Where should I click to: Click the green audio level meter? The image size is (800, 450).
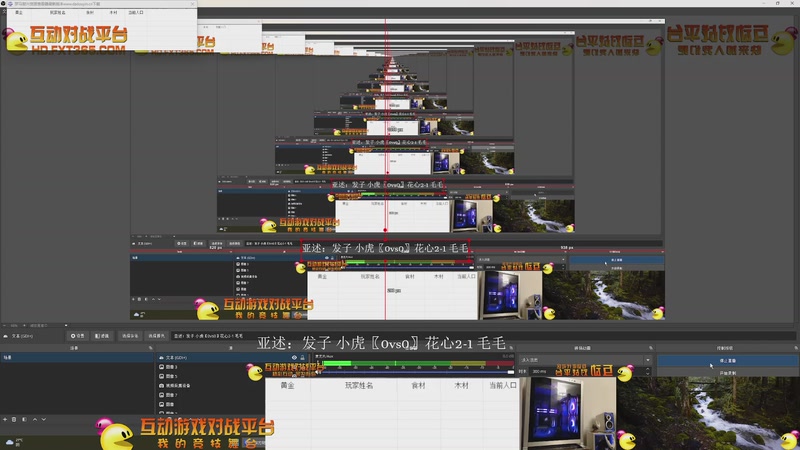(x=417, y=364)
